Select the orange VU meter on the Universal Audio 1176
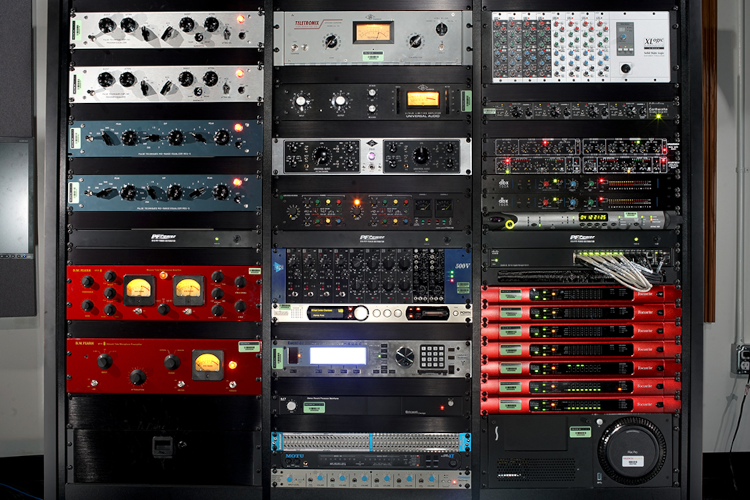The width and height of the screenshot is (750, 500). (422, 98)
